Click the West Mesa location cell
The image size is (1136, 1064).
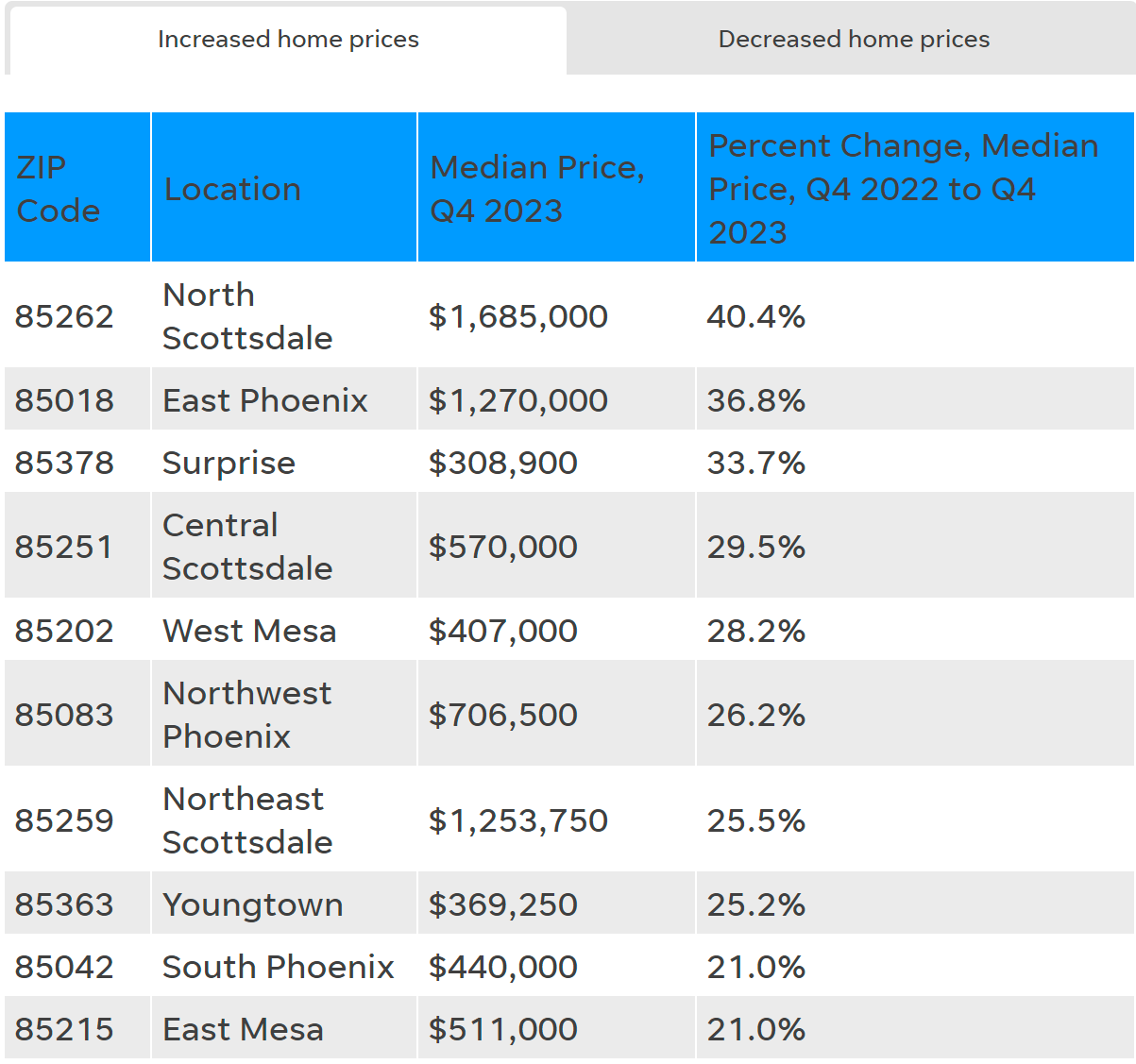[249, 631]
